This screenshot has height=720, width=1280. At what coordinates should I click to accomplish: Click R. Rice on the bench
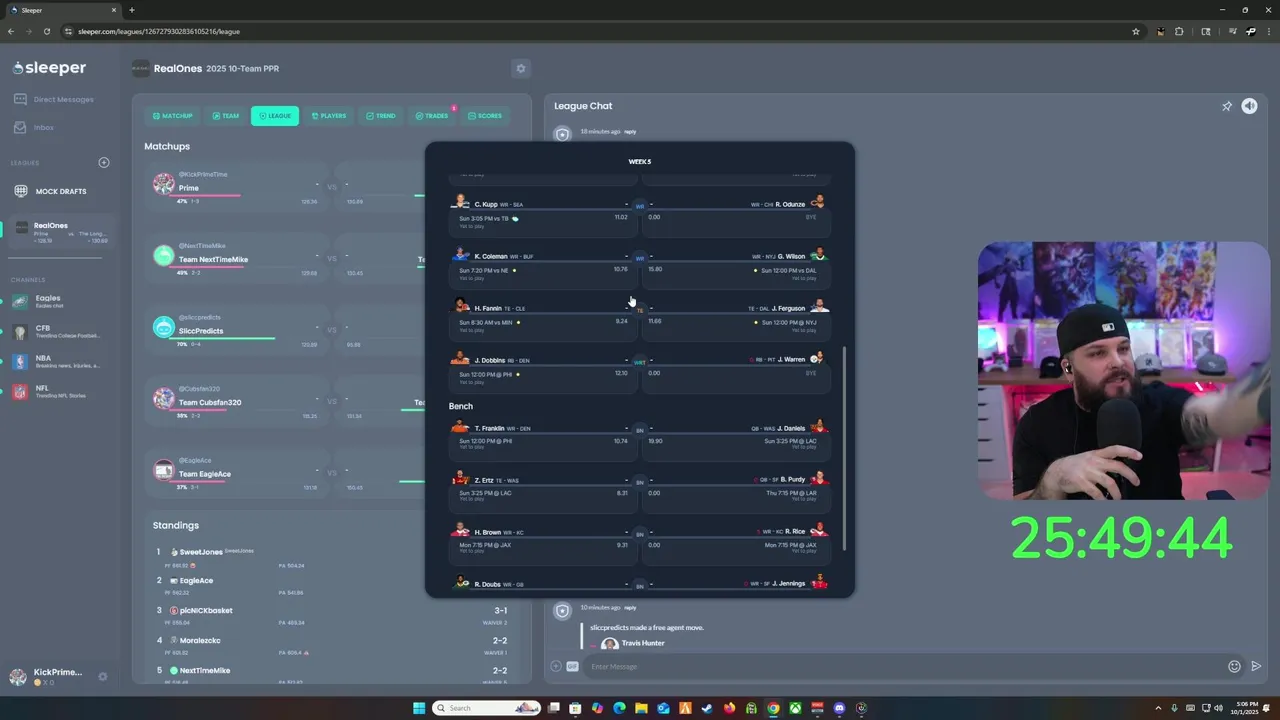pyautogui.click(x=795, y=531)
